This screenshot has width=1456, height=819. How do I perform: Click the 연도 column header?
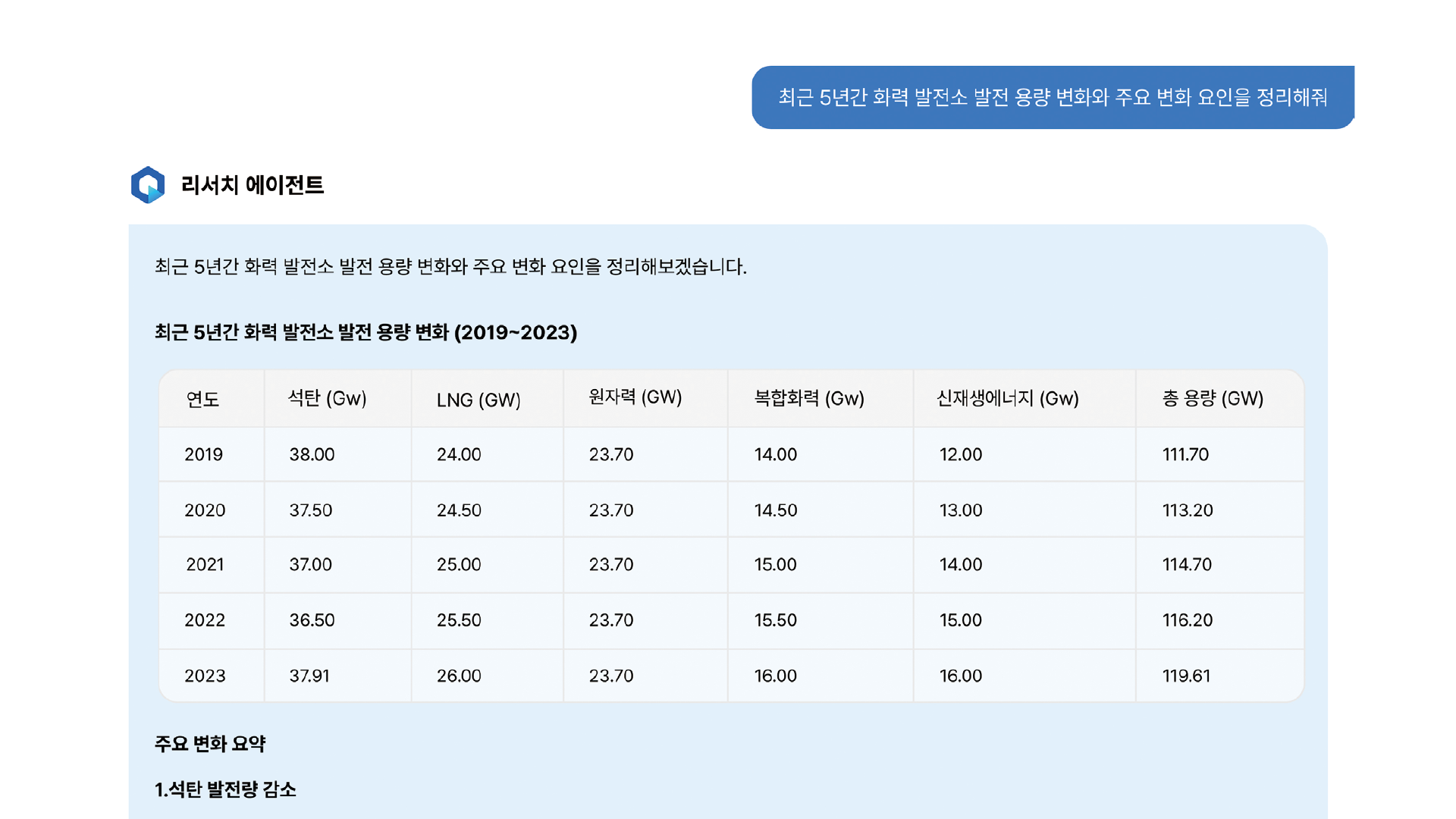pos(202,399)
